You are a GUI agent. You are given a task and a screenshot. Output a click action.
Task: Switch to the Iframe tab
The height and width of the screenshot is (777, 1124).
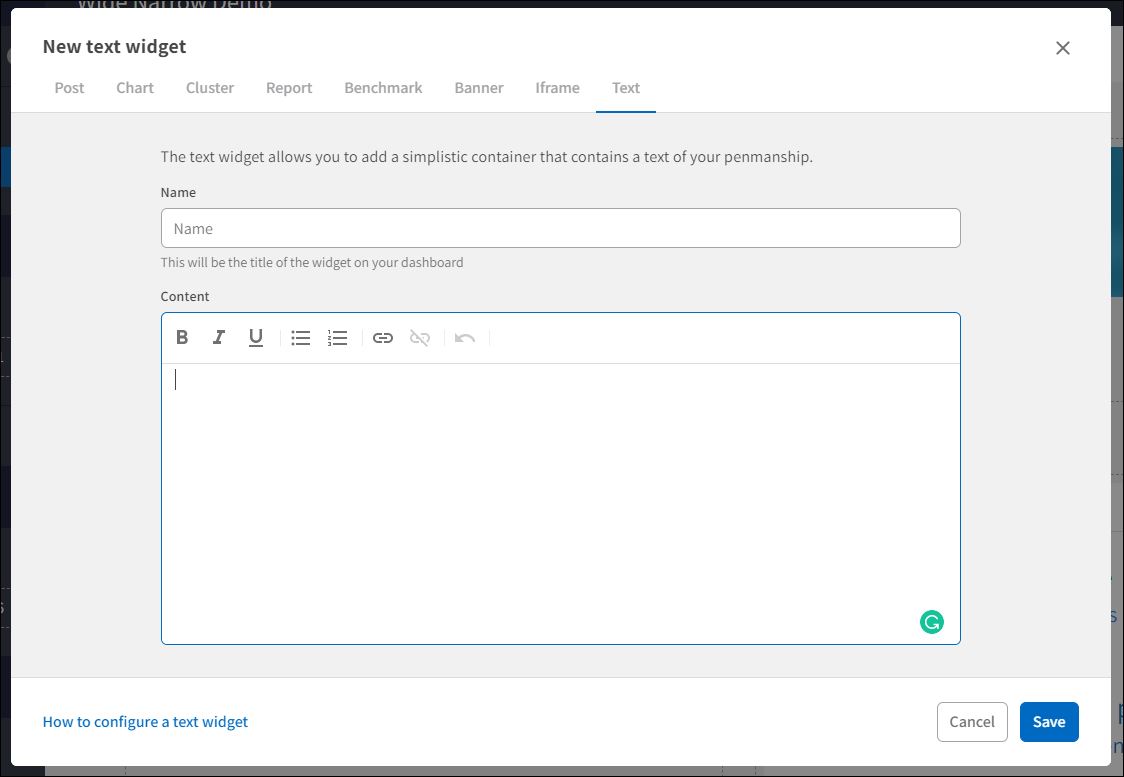click(557, 88)
